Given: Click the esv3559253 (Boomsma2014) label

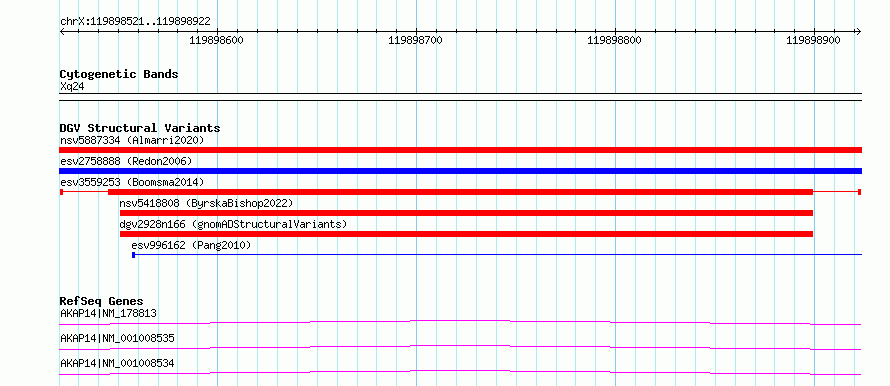Looking at the screenshot, I should pos(132,182).
